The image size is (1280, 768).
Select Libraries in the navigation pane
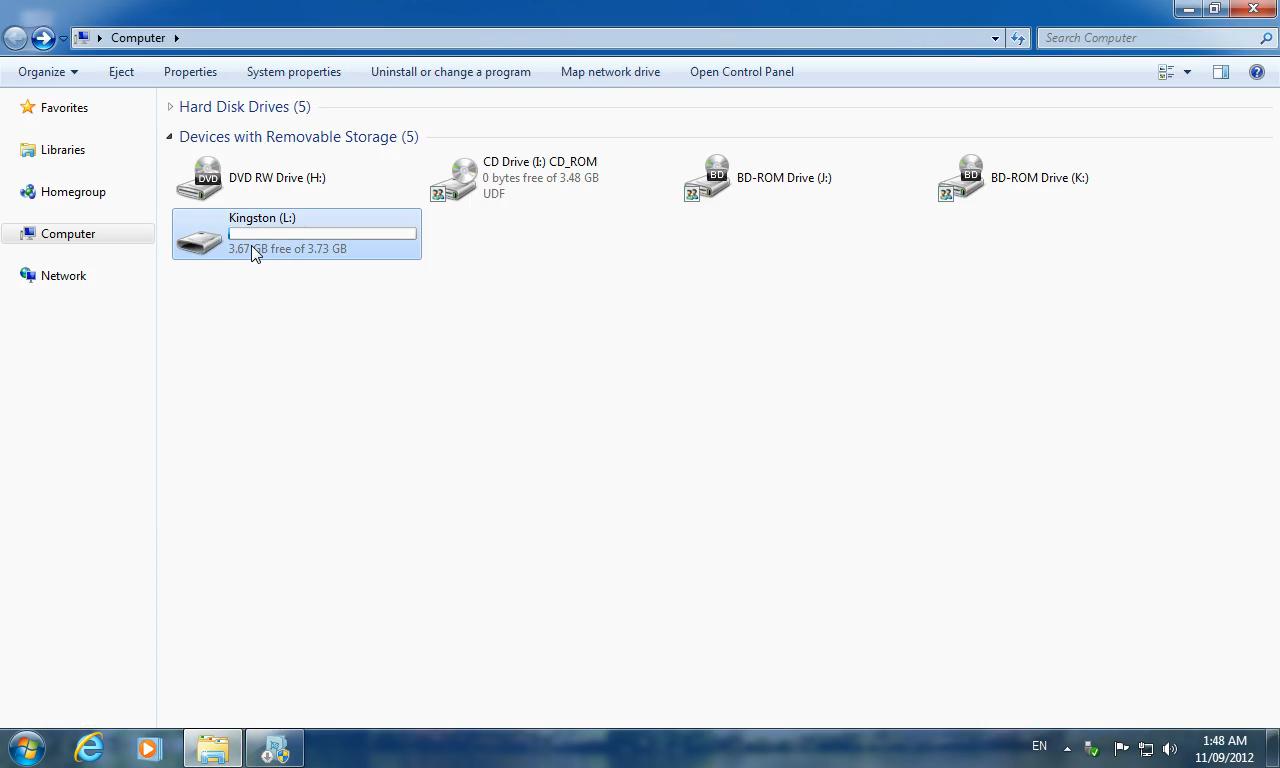63,150
